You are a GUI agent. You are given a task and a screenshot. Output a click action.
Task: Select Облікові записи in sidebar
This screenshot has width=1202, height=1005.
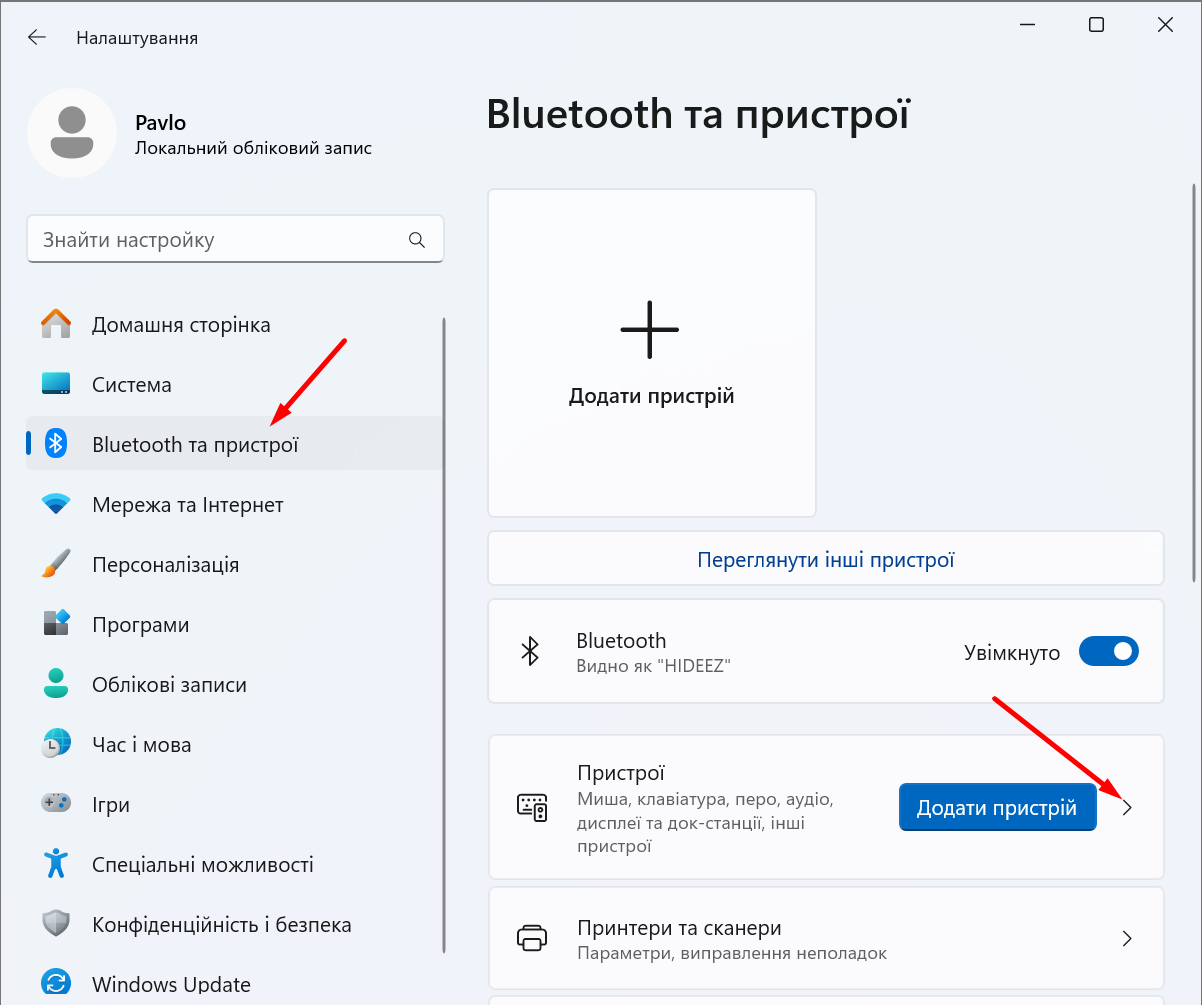point(169,685)
